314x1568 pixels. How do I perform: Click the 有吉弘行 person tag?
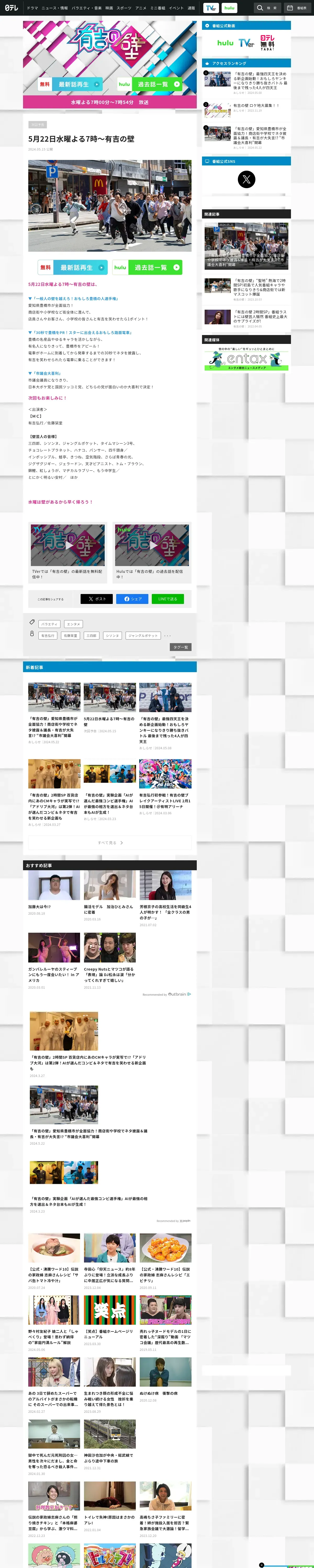[x=48, y=636]
